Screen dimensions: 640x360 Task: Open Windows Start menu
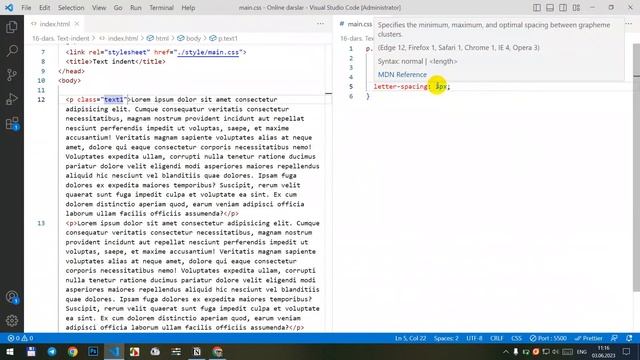pos(10,352)
